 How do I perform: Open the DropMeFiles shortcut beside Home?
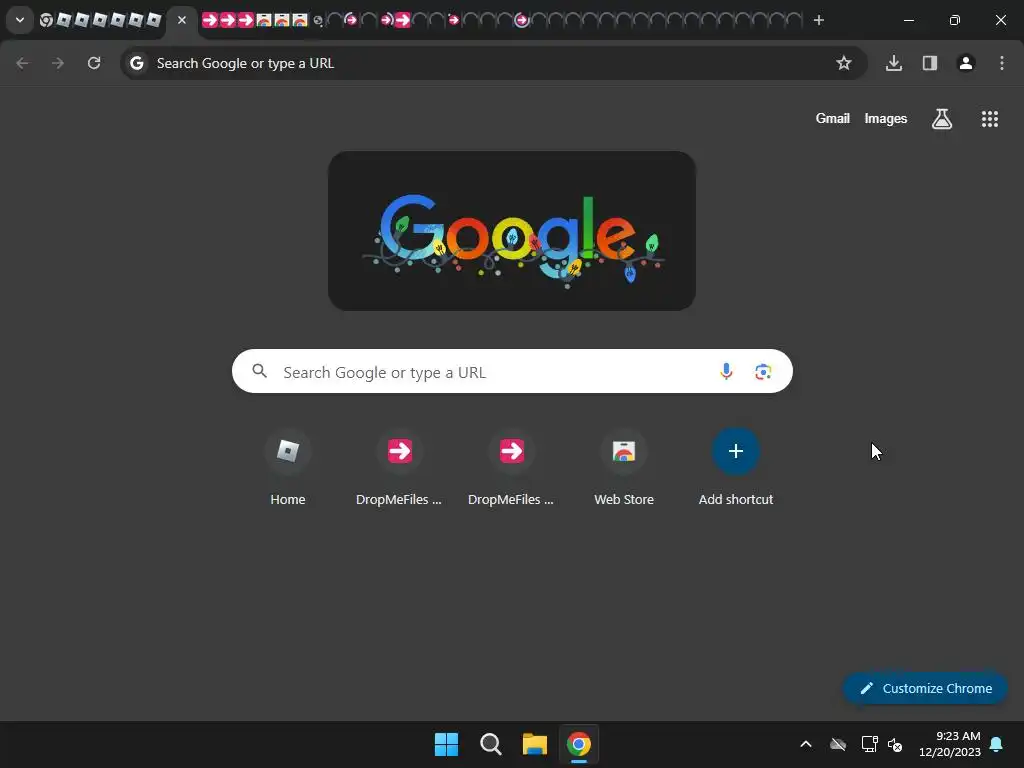(400, 467)
